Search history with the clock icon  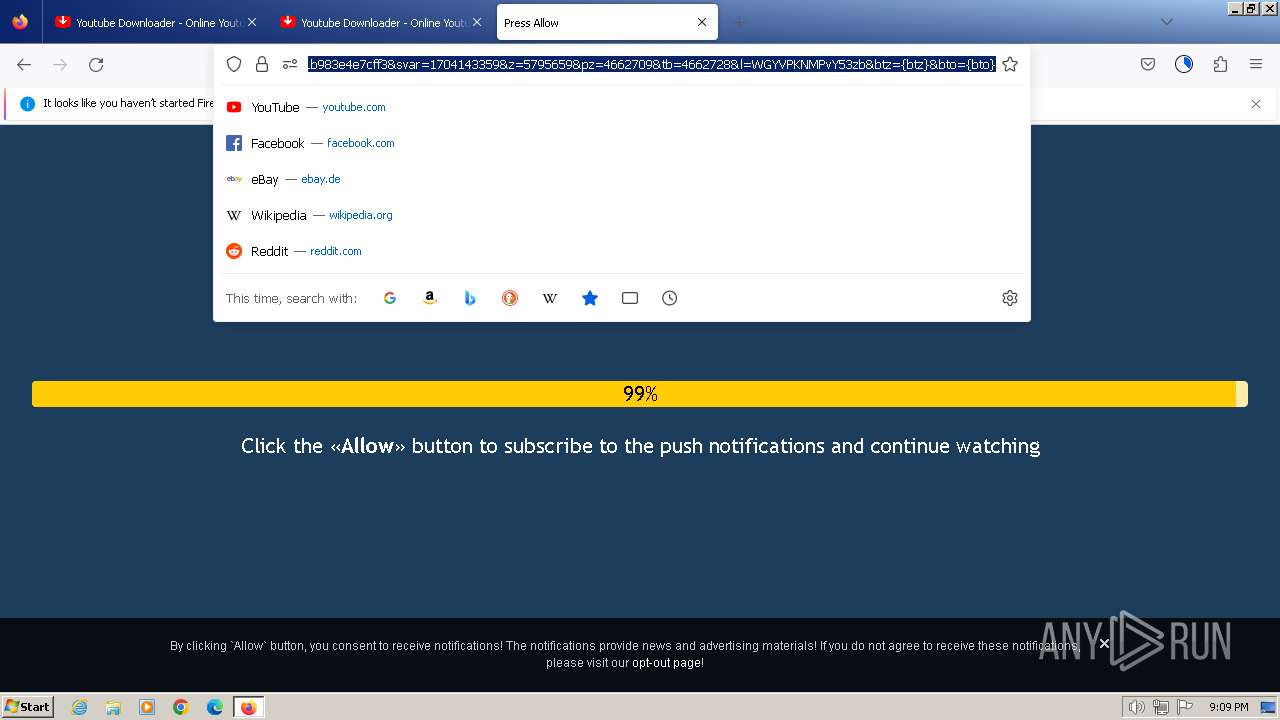pyautogui.click(x=670, y=298)
